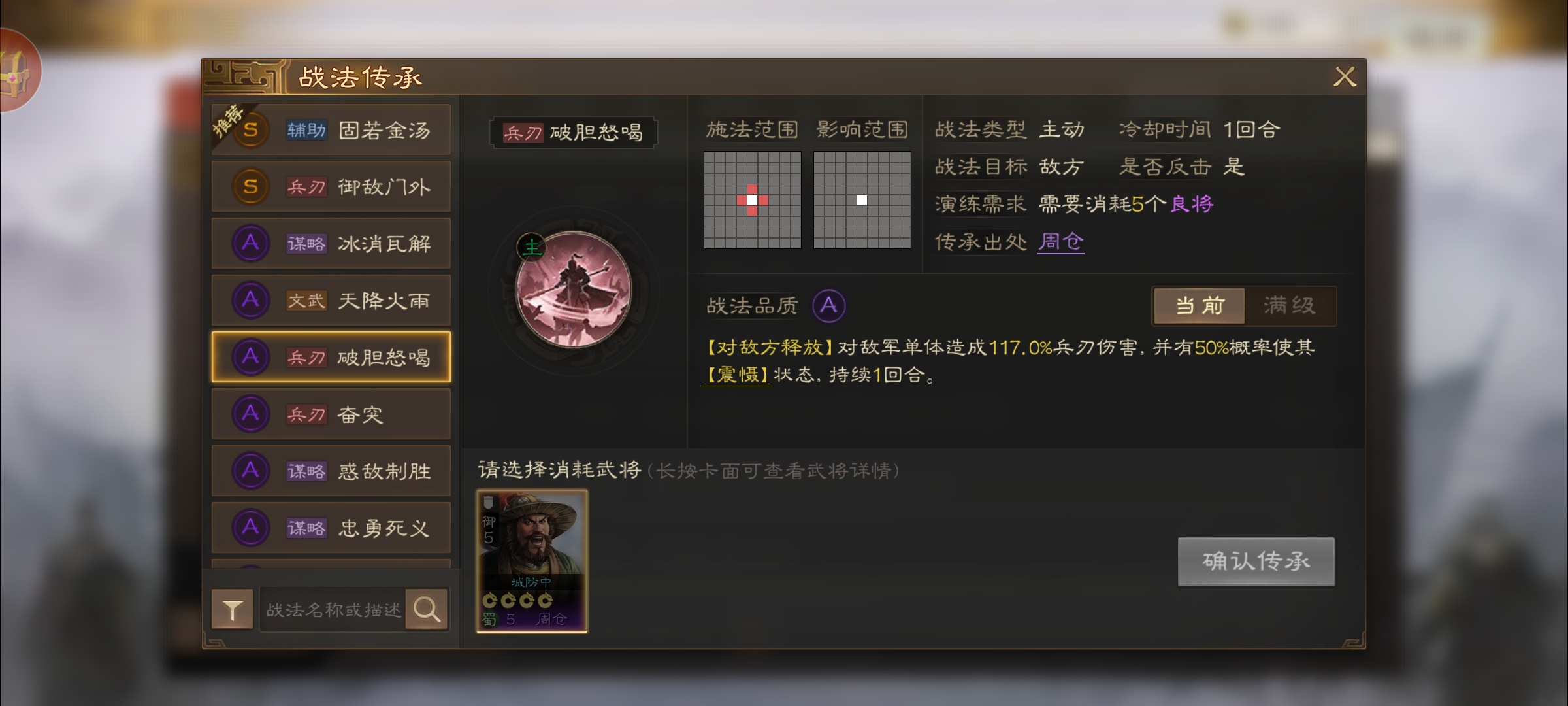Open the 周仓 source link

coord(1061,242)
